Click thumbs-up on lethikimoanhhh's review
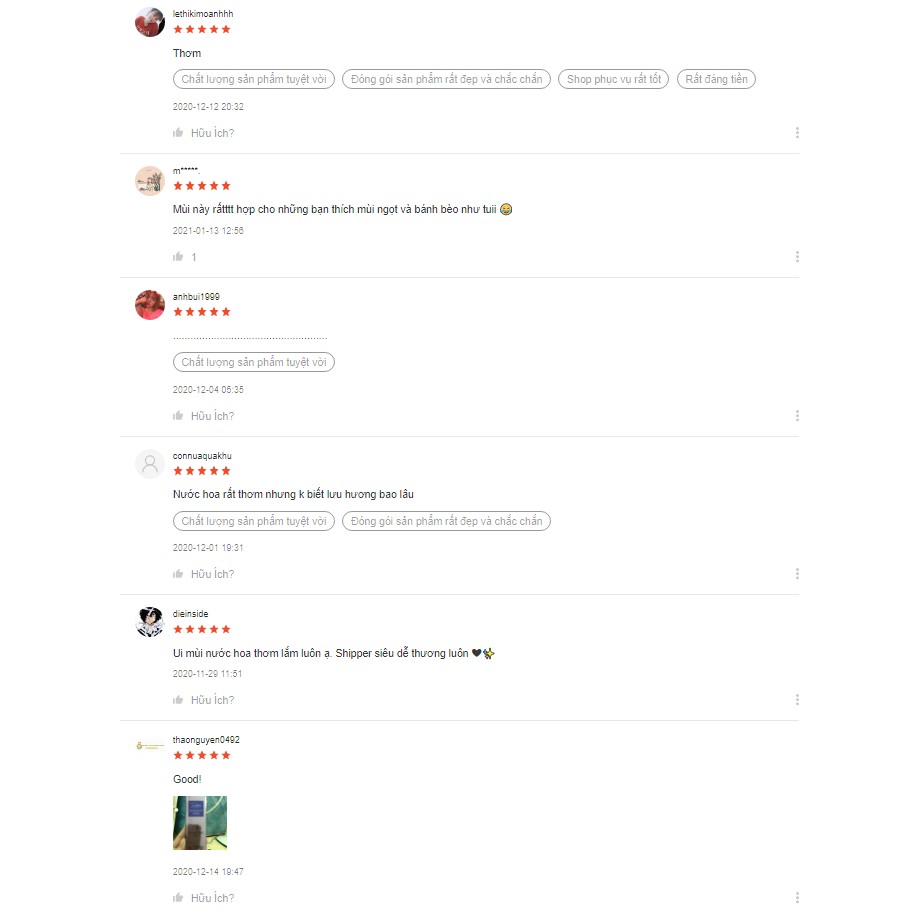Screen dimensions: 918x918 click(178, 132)
